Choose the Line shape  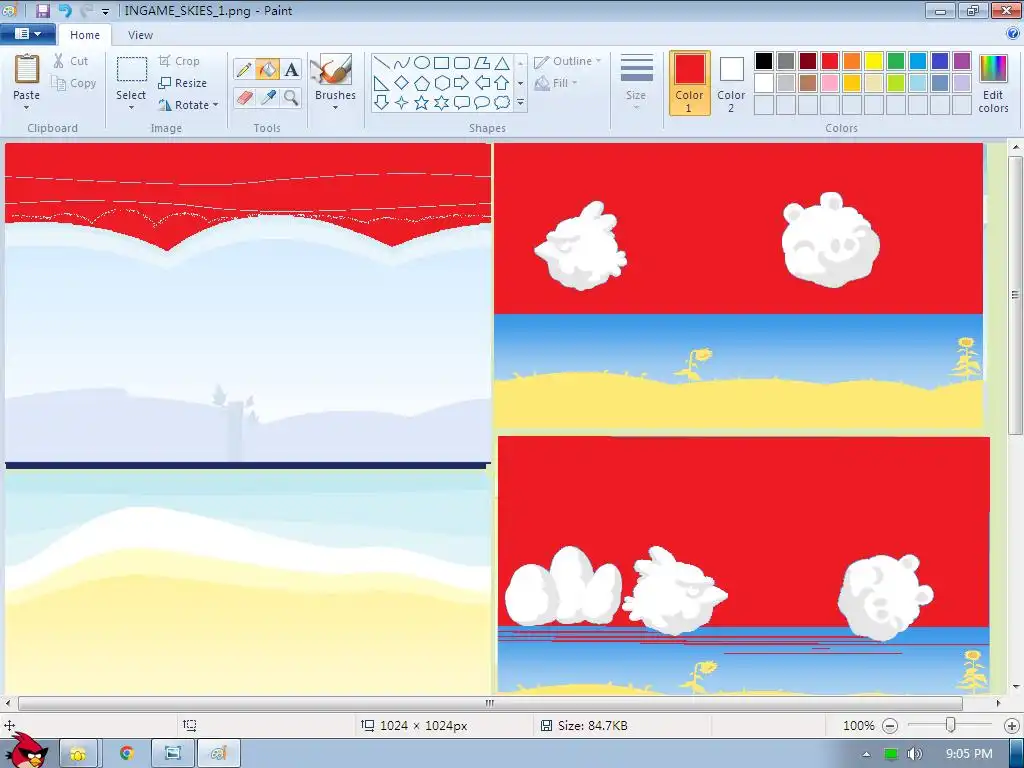point(381,63)
